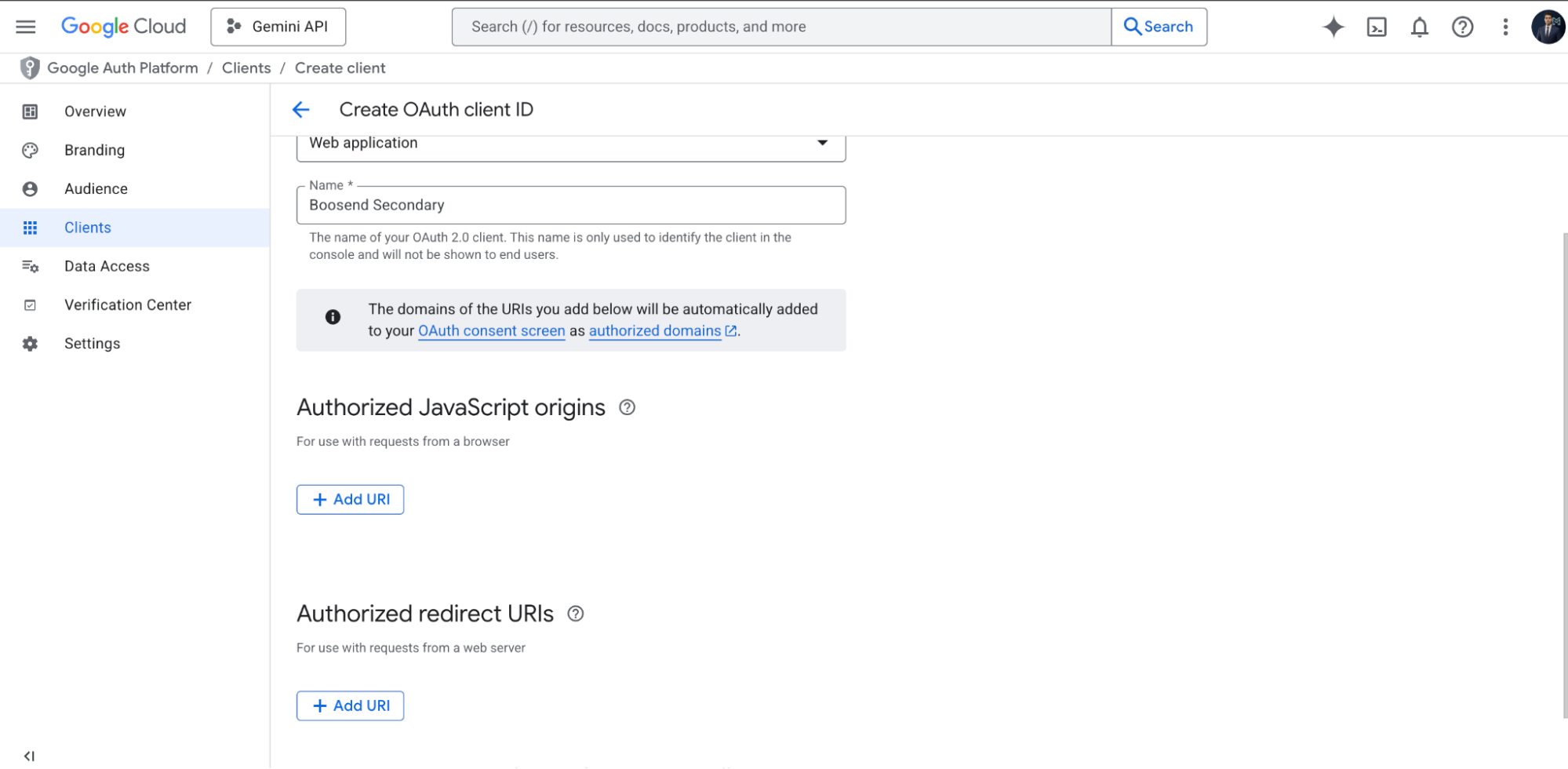
Task: Open the OAuth consent screen link
Action: [491, 330]
